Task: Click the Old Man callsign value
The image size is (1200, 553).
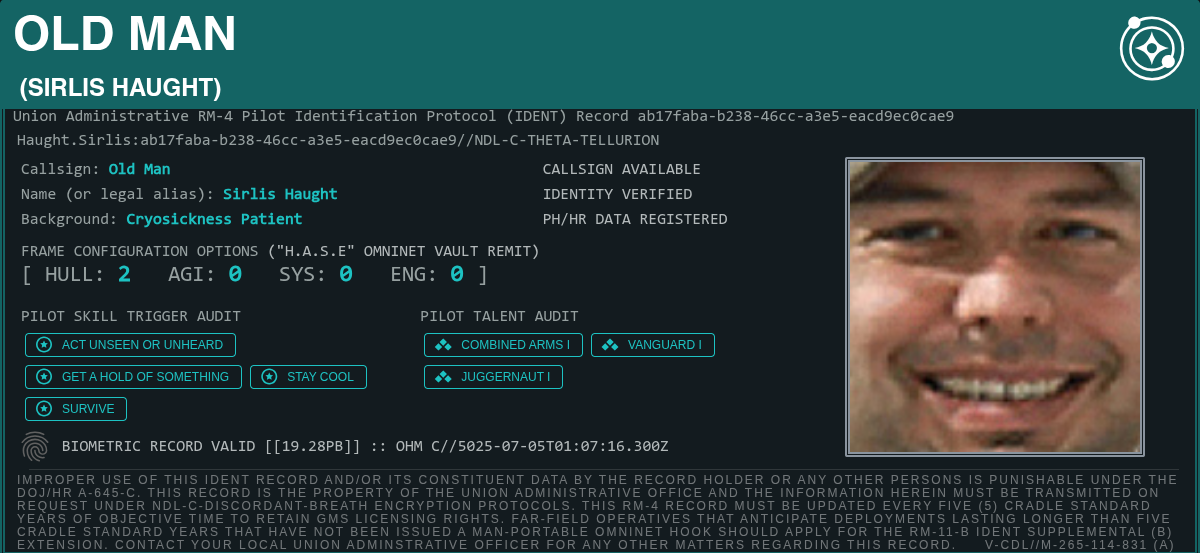Action: point(139,170)
